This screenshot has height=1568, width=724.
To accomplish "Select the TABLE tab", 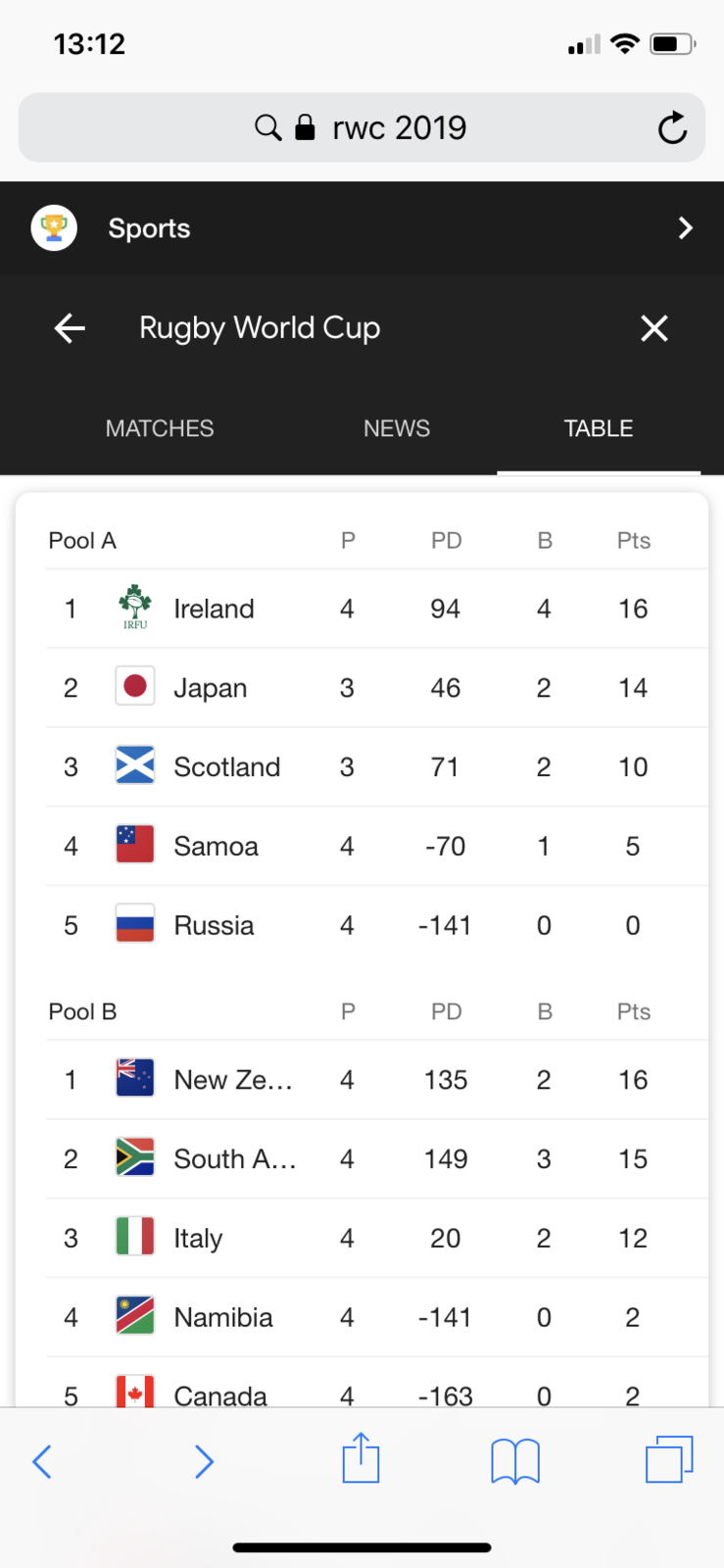I will [x=599, y=428].
